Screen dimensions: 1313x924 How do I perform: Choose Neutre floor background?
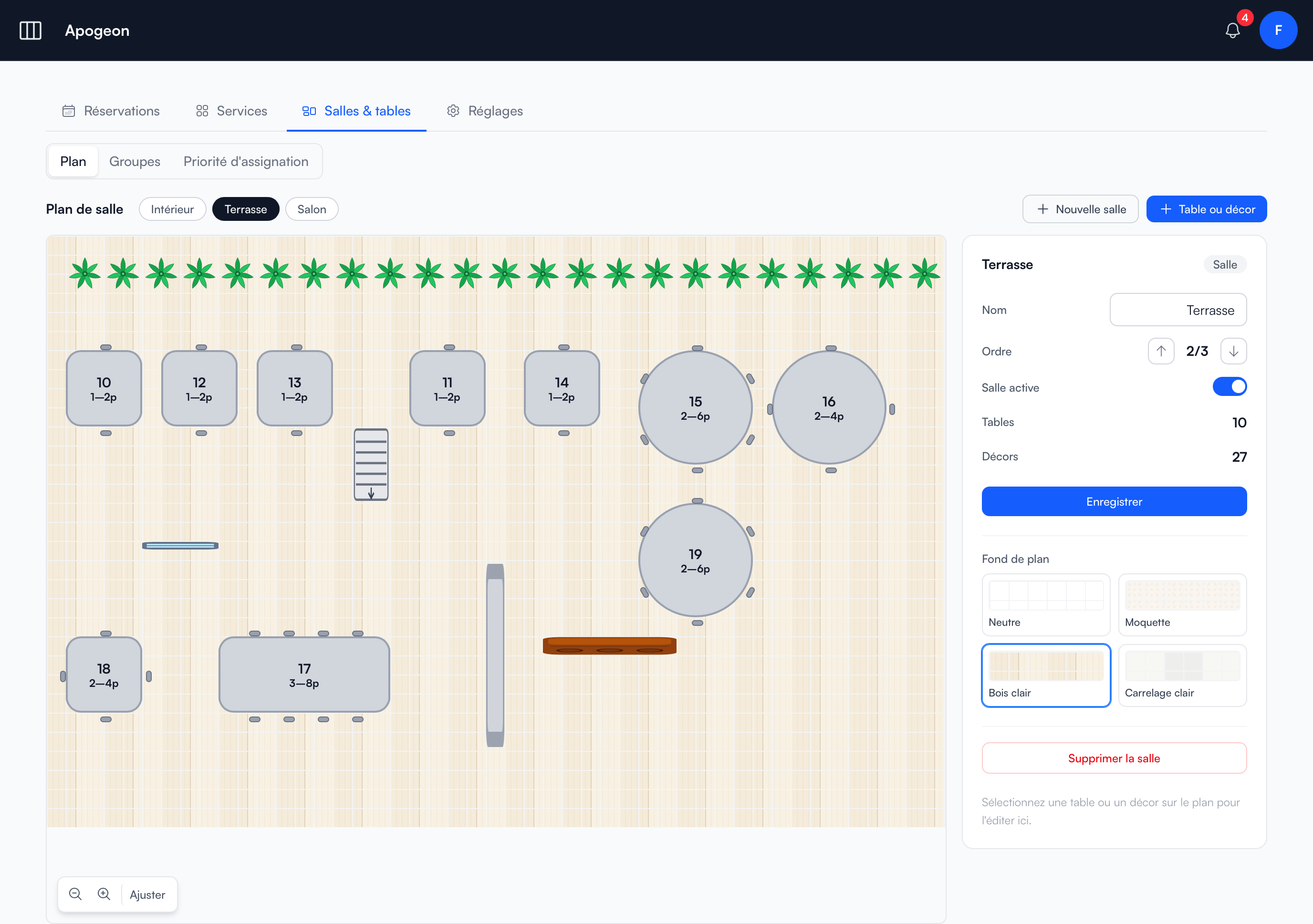[x=1046, y=605]
